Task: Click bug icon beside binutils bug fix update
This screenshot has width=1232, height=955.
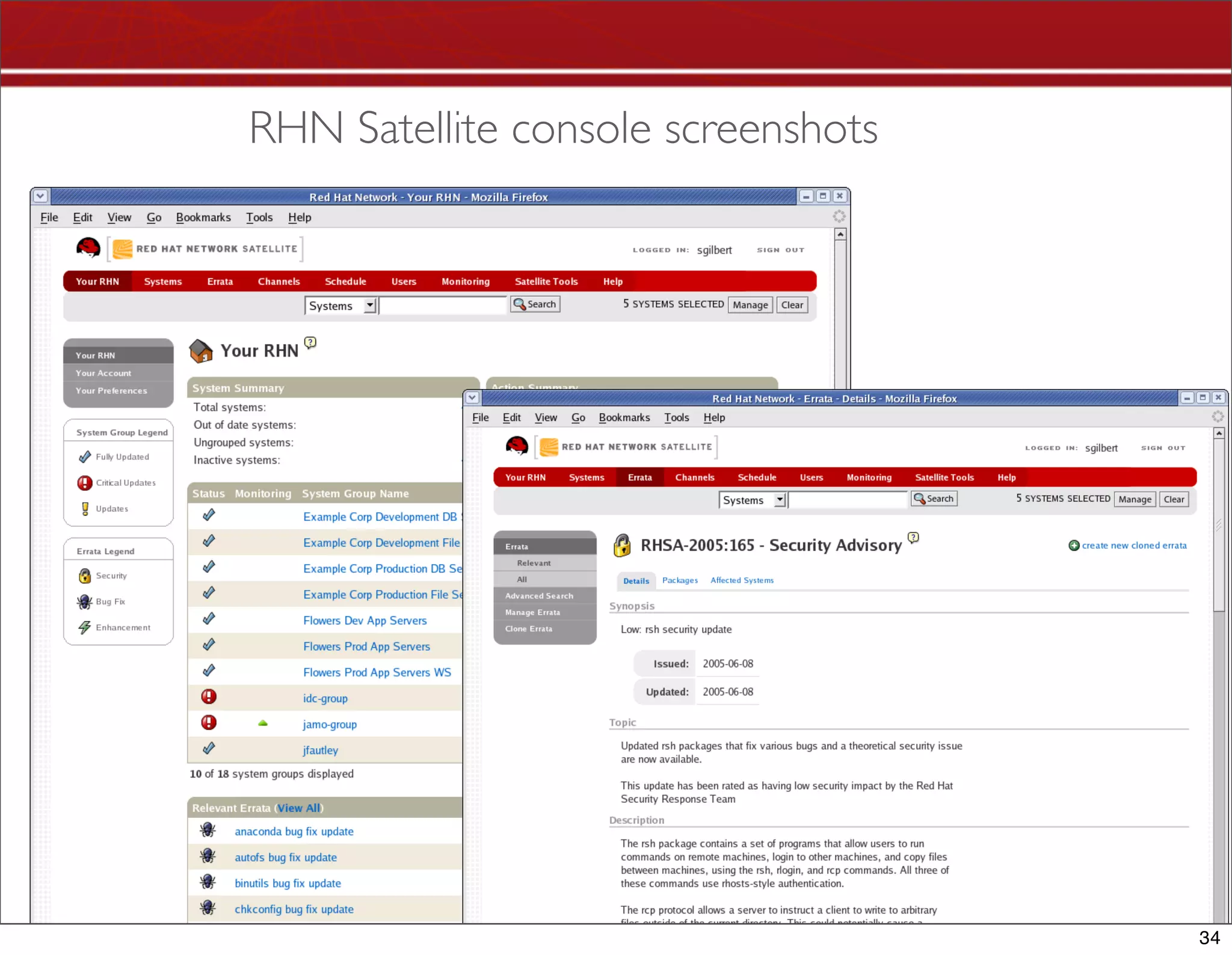Action: [208, 882]
